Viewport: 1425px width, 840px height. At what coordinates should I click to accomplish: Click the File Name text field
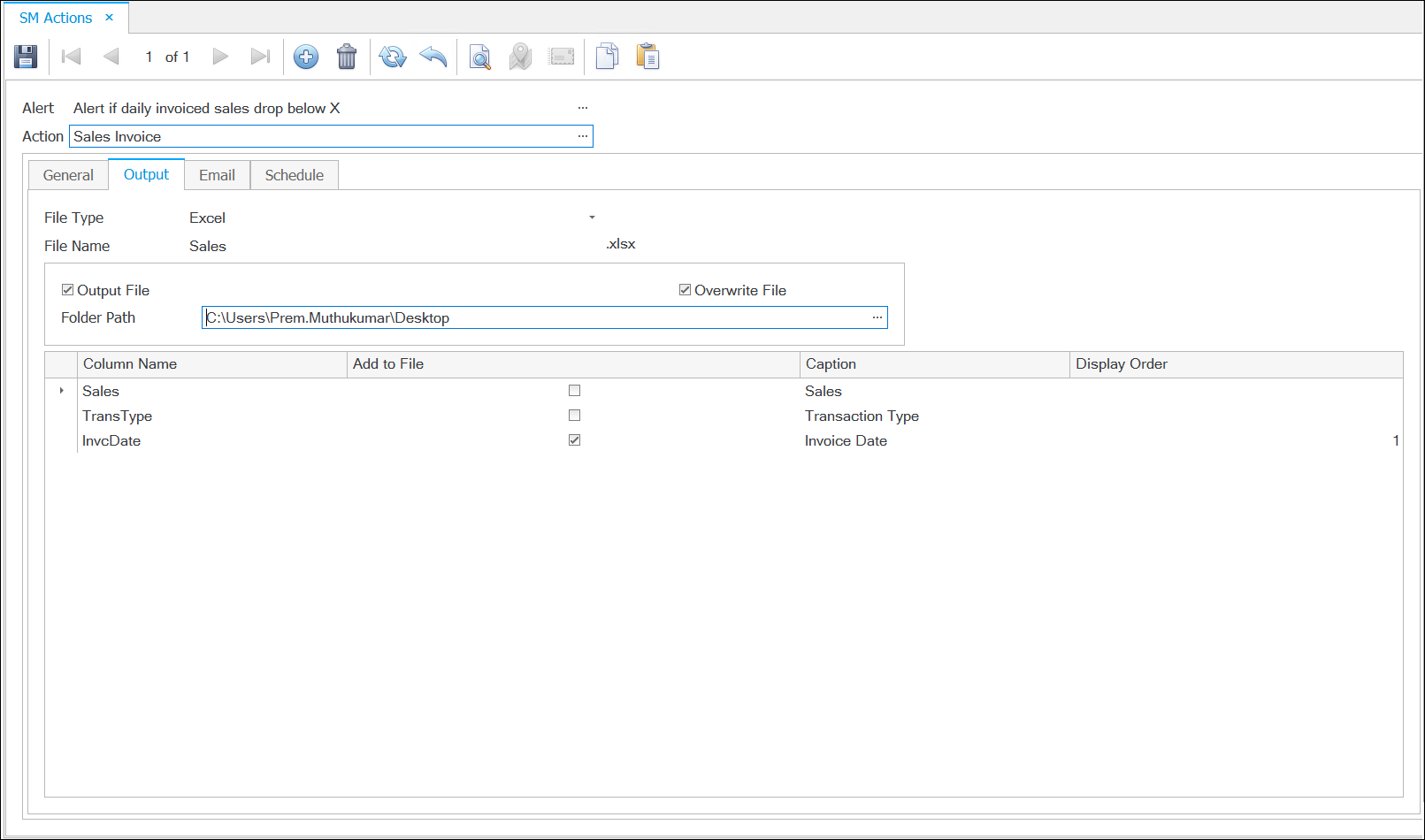coord(389,246)
